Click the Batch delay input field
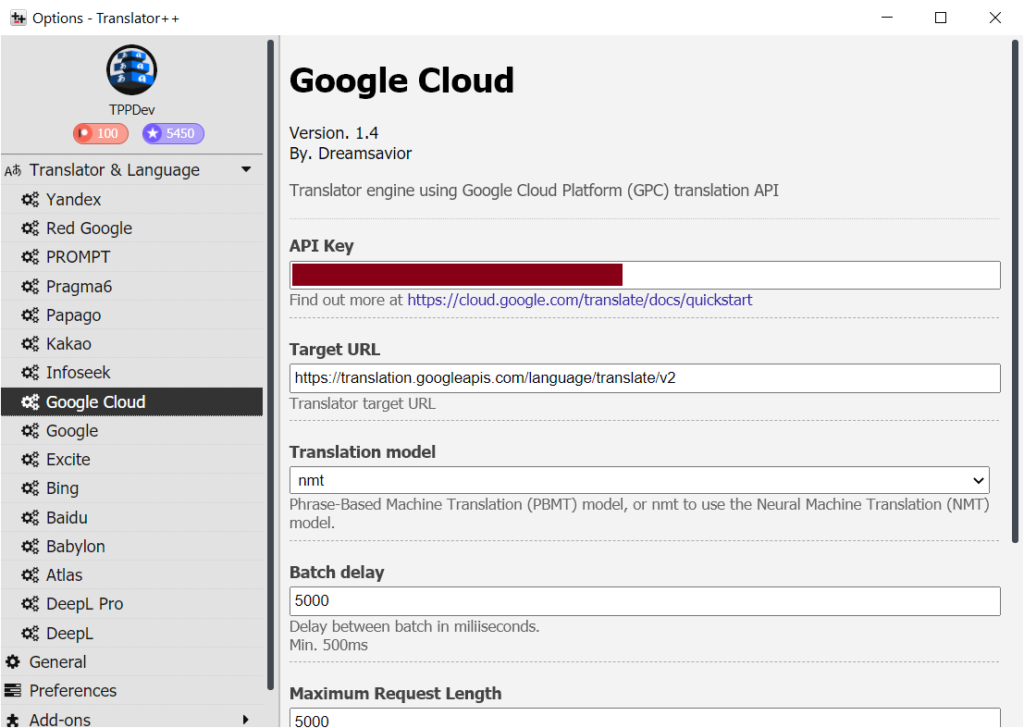 (645, 601)
